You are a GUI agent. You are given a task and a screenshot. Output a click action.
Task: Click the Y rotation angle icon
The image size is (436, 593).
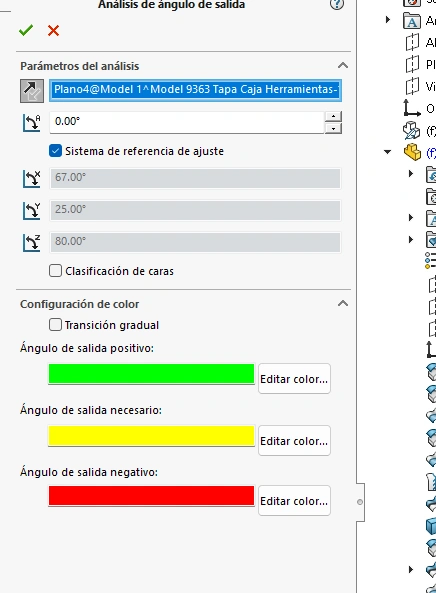click(x=31, y=211)
